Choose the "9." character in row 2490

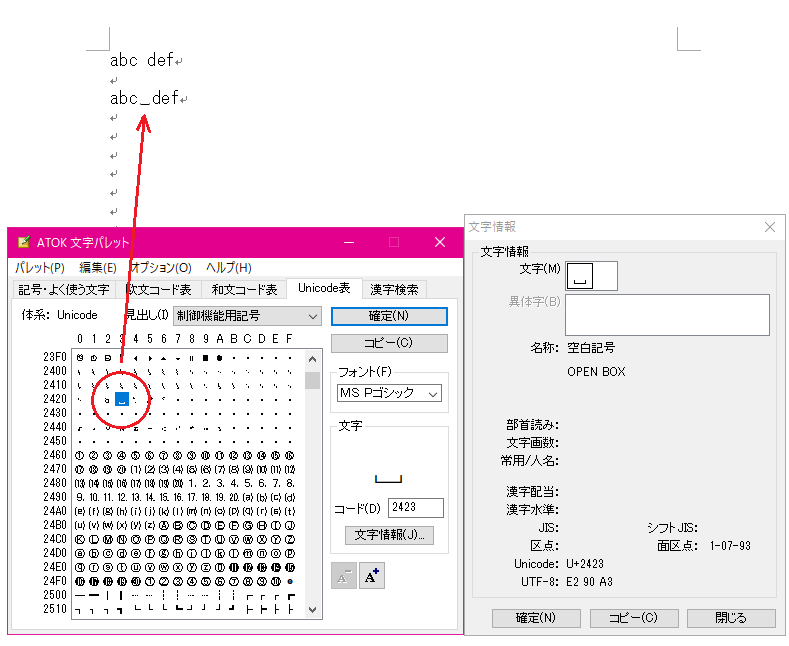(x=80, y=498)
